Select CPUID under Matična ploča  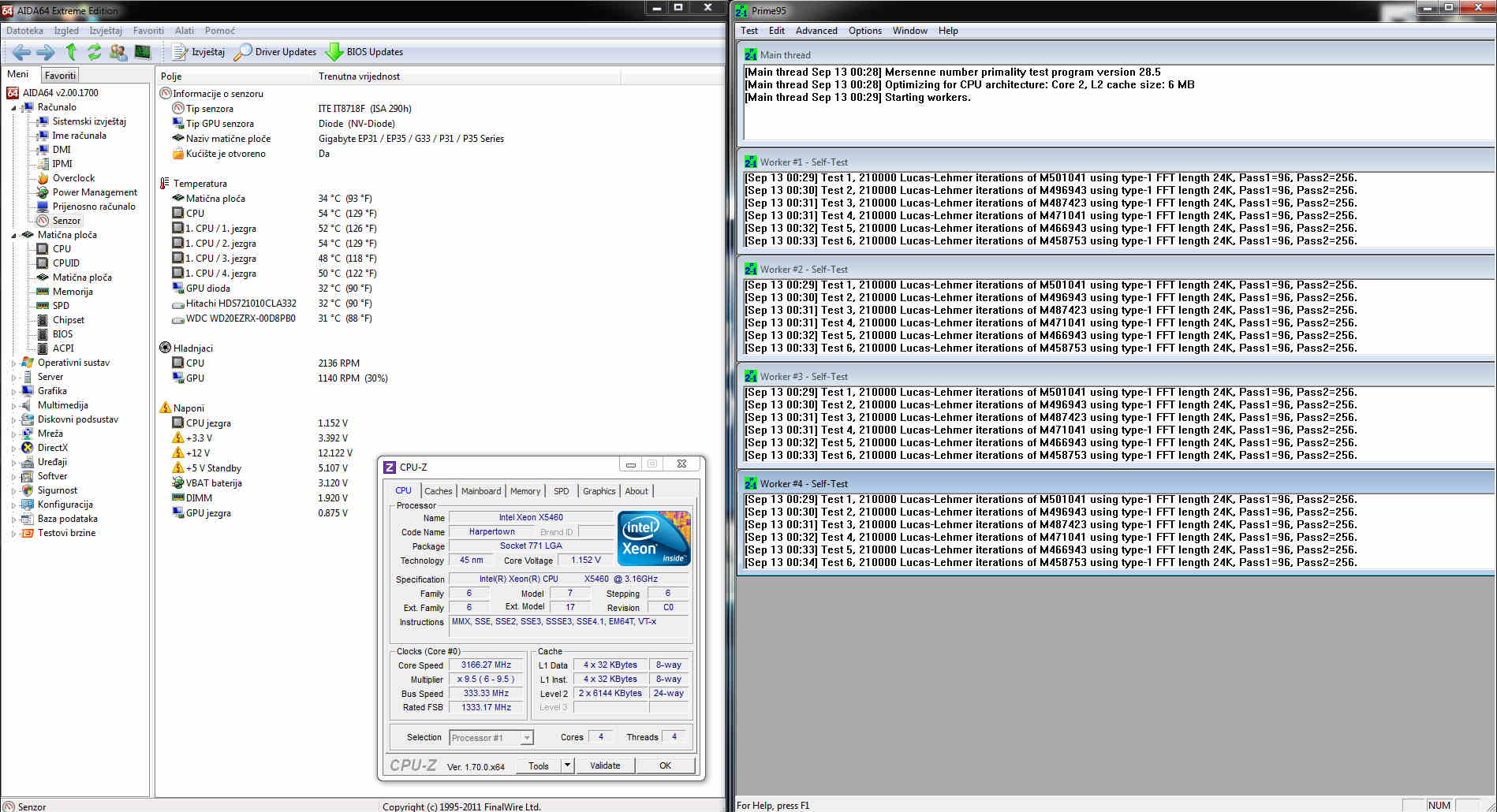pyautogui.click(x=65, y=263)
